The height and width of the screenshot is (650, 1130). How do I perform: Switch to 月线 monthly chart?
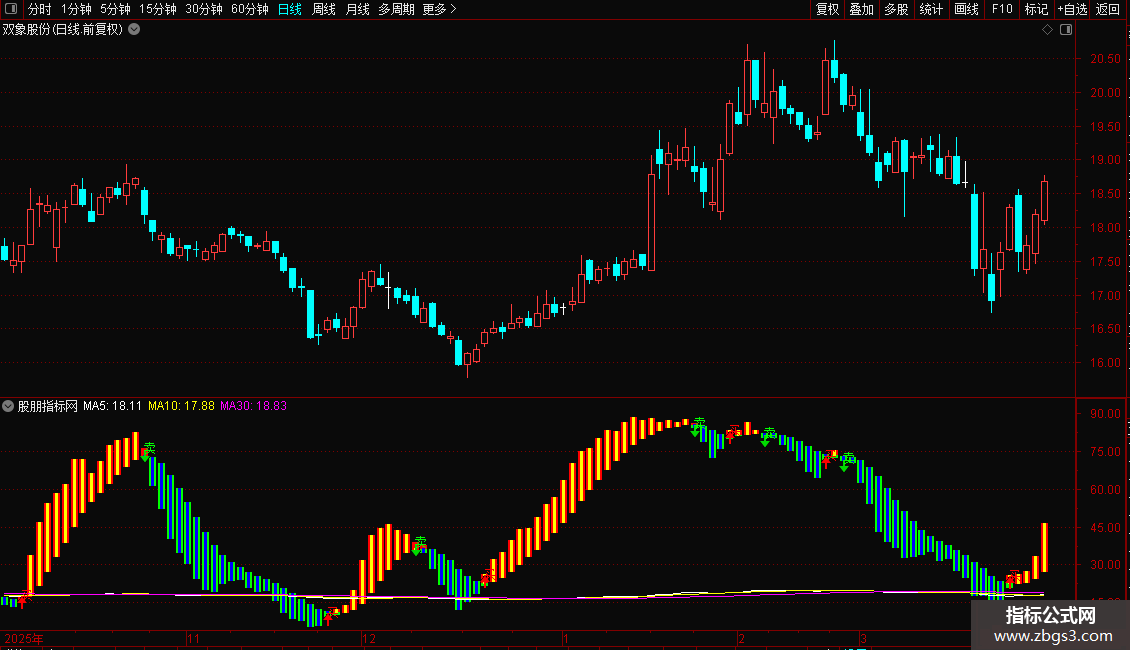pyautogui.click(x=357, y=9)
